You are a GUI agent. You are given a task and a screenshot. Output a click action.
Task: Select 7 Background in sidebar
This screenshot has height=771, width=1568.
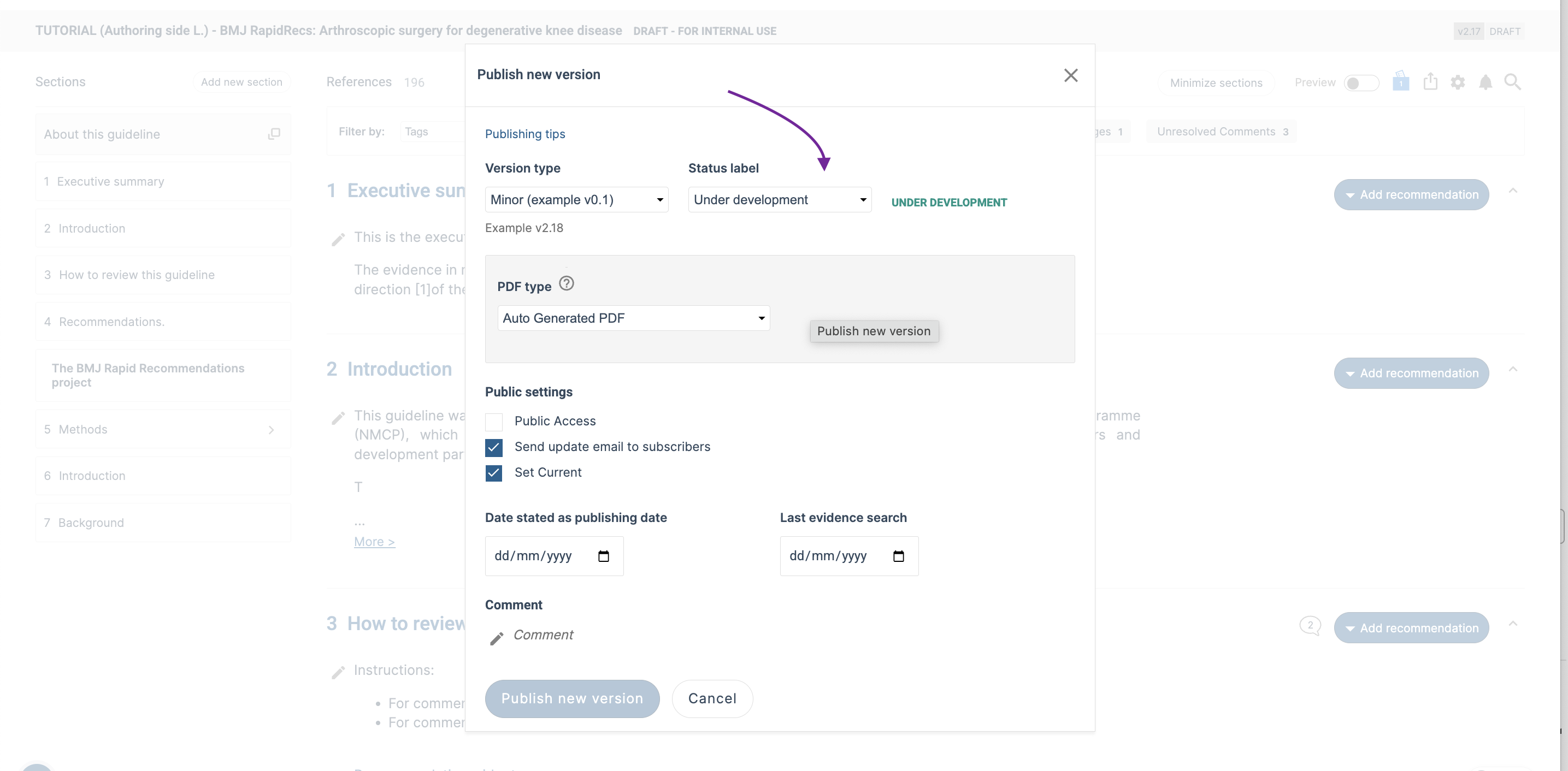[x=162, y=523]
